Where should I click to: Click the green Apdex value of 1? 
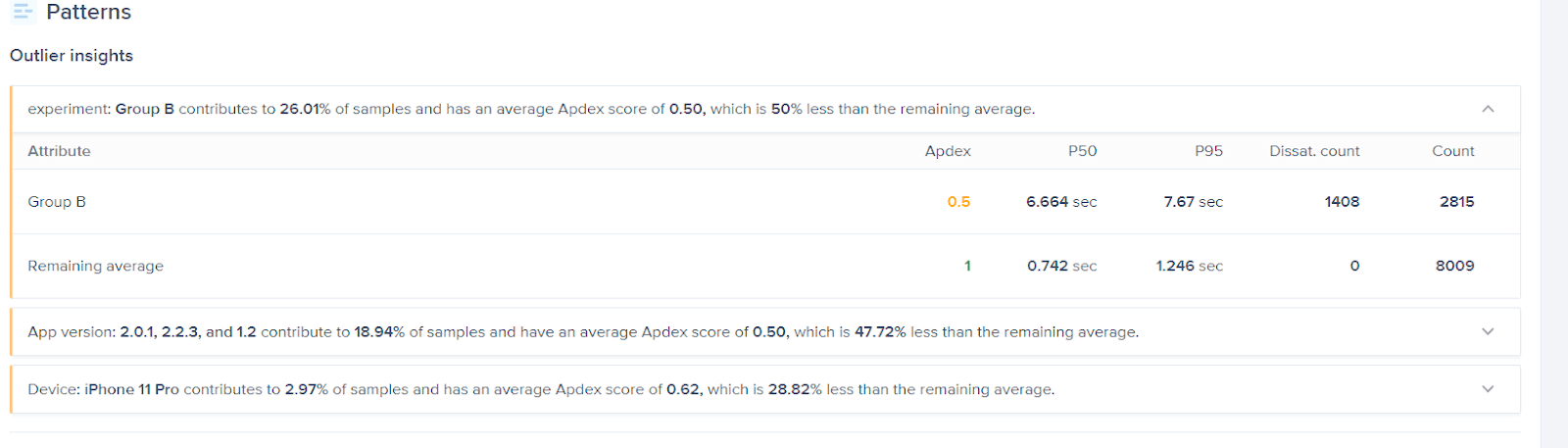(967, 266)
